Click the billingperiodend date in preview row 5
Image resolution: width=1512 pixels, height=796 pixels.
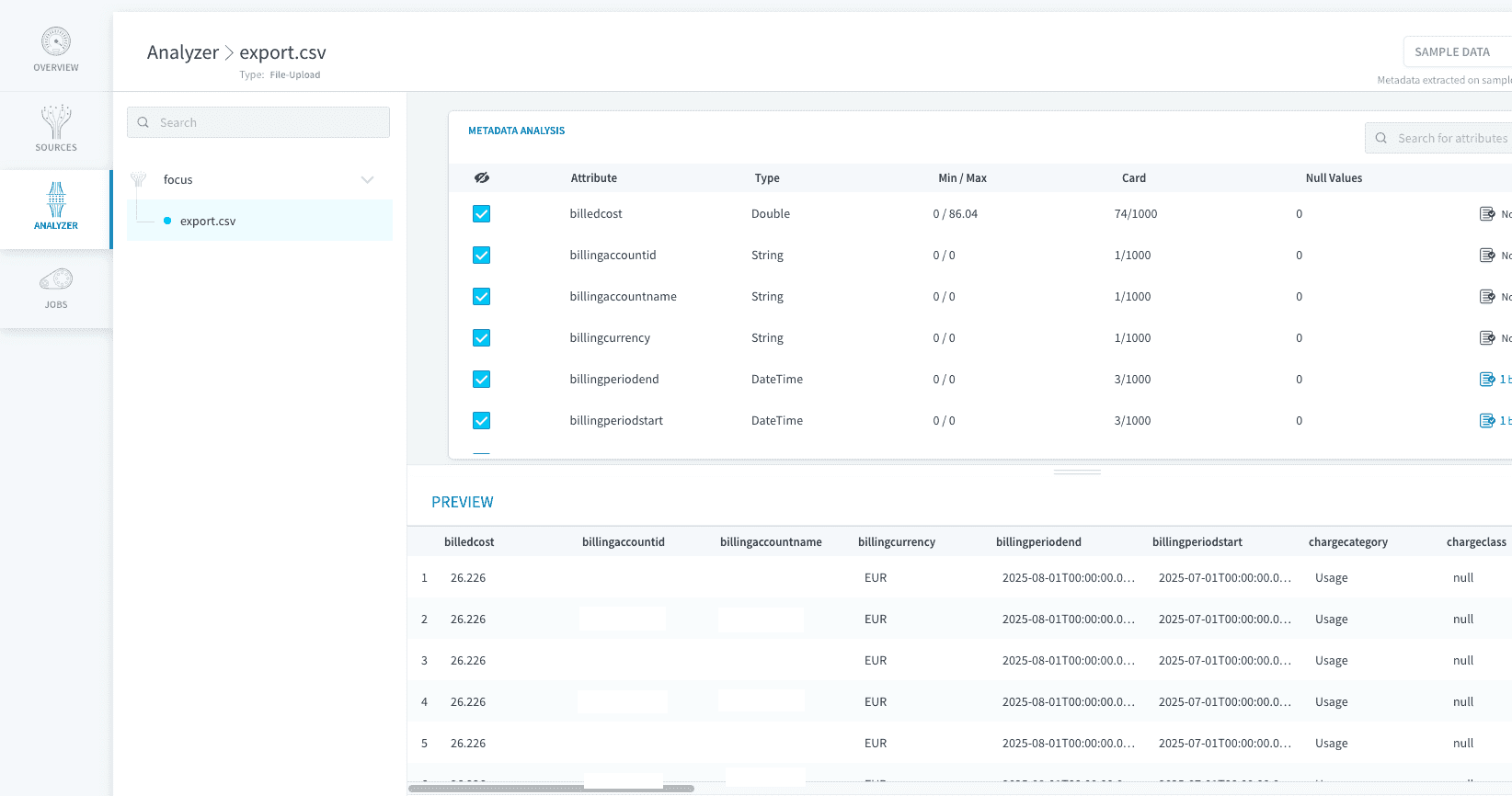(1069, 744)
